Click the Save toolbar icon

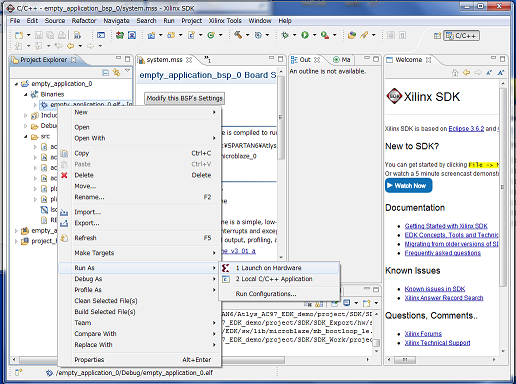click(39, 35)
